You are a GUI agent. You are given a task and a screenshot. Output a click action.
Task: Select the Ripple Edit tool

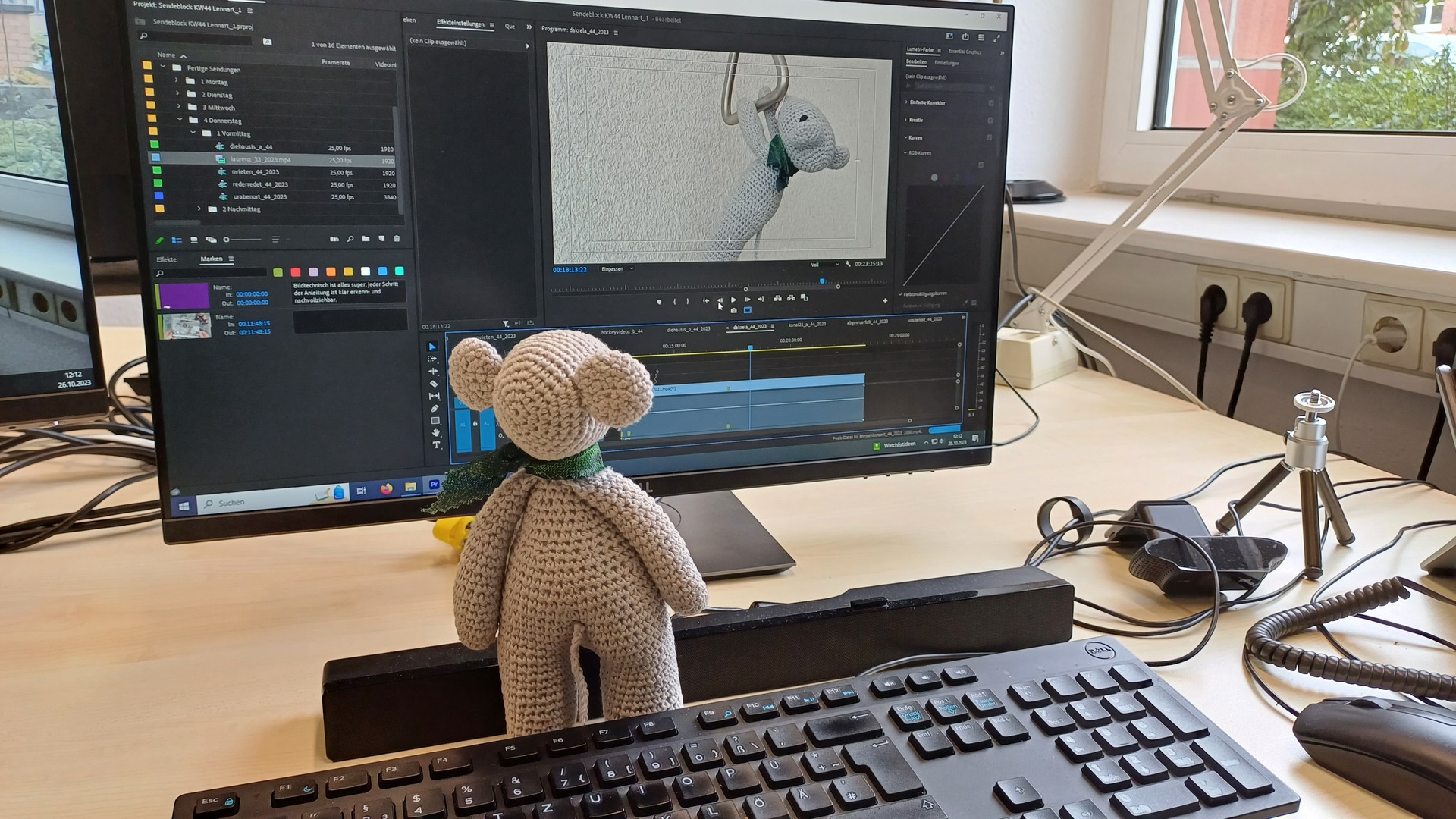tap(434, 371)
